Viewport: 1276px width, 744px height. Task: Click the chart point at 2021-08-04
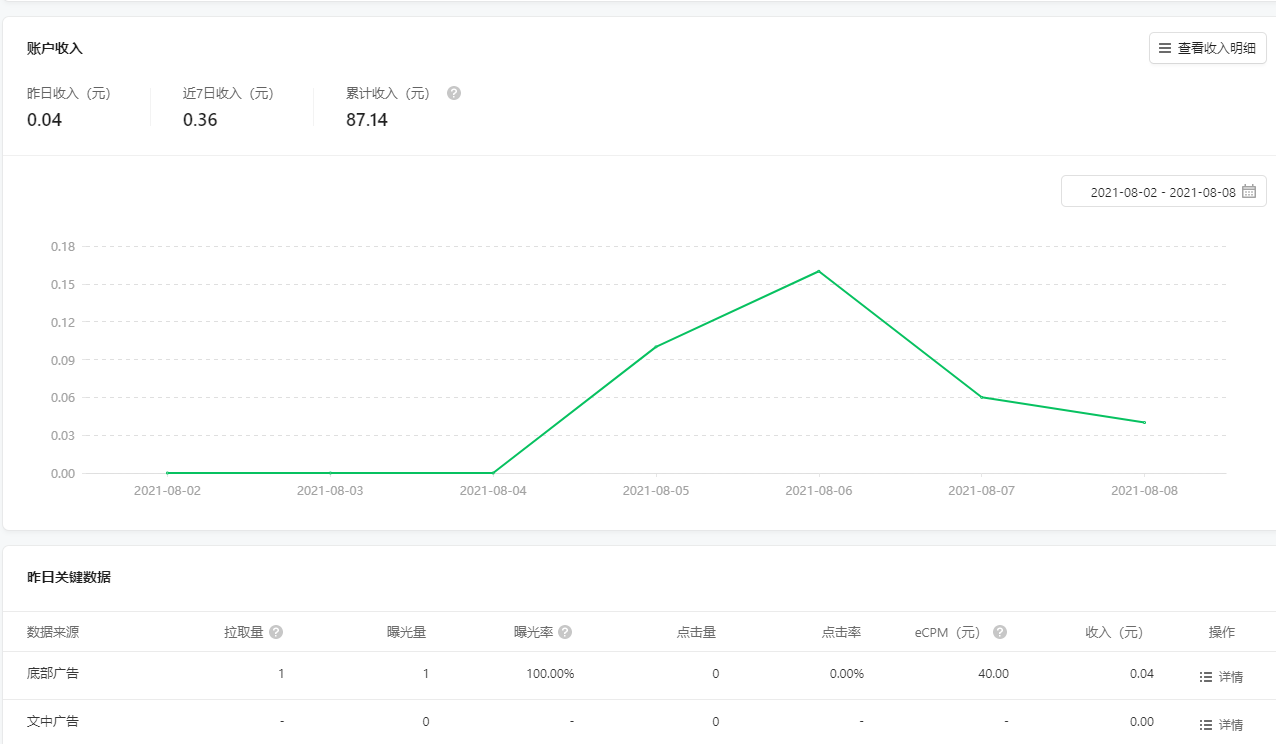[x=493, y=473]
